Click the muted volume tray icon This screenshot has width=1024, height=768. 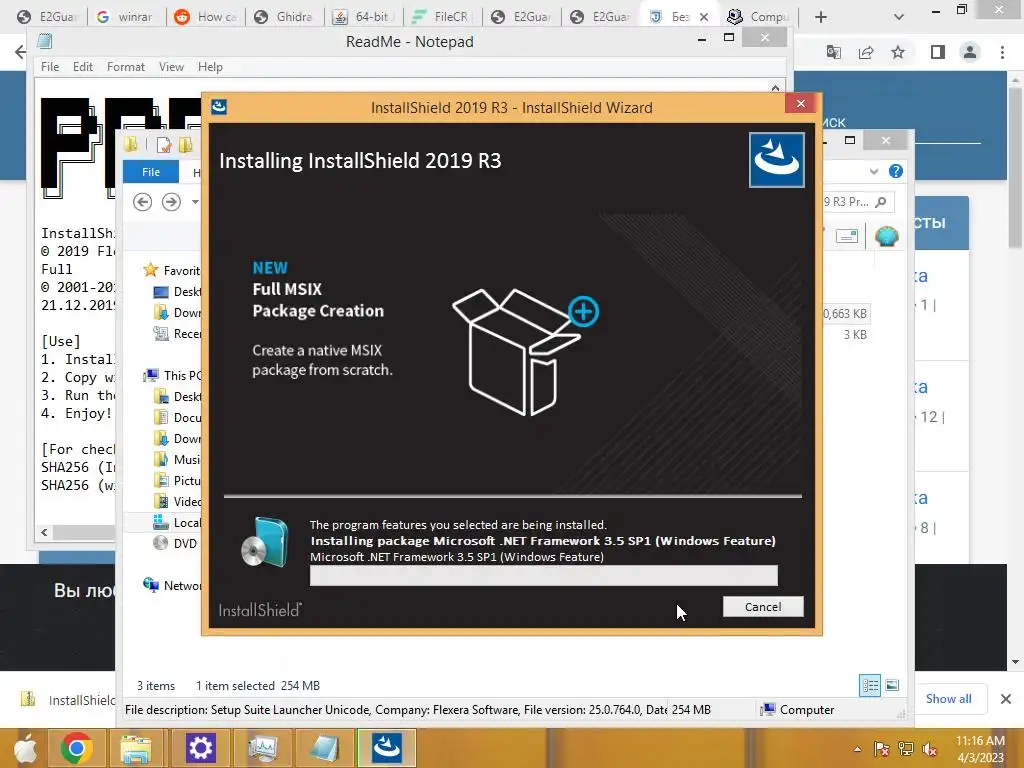tap(929, 749)
